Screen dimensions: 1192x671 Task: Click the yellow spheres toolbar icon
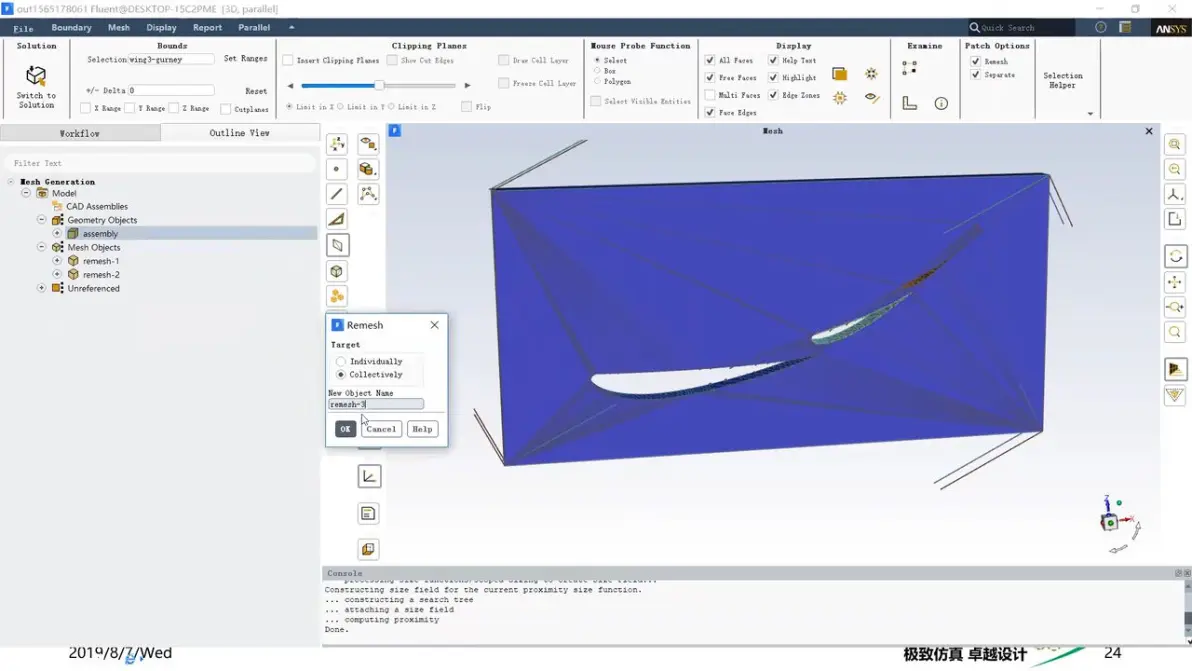[337, 296]
